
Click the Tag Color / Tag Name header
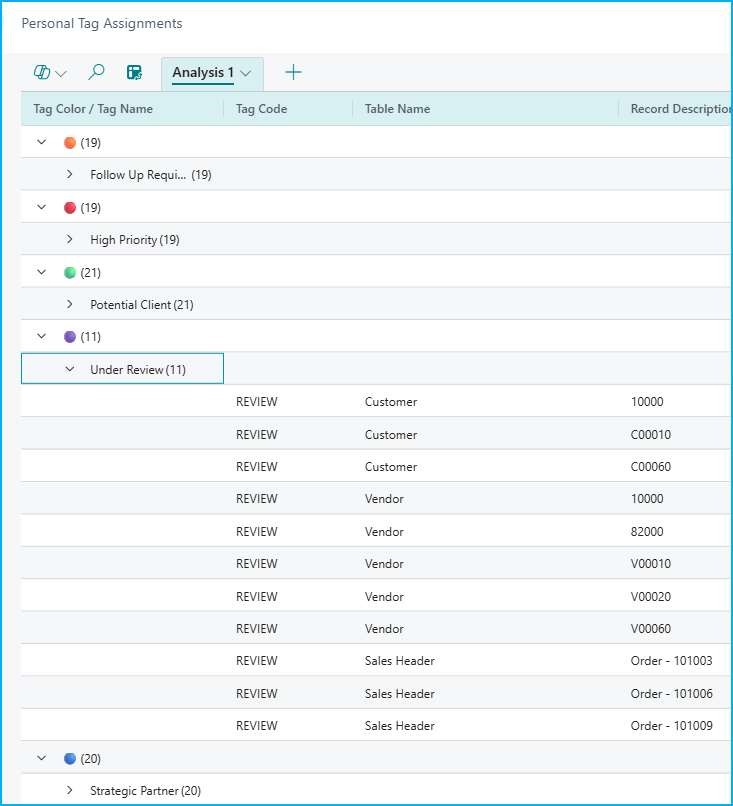(x=93, y=109)
